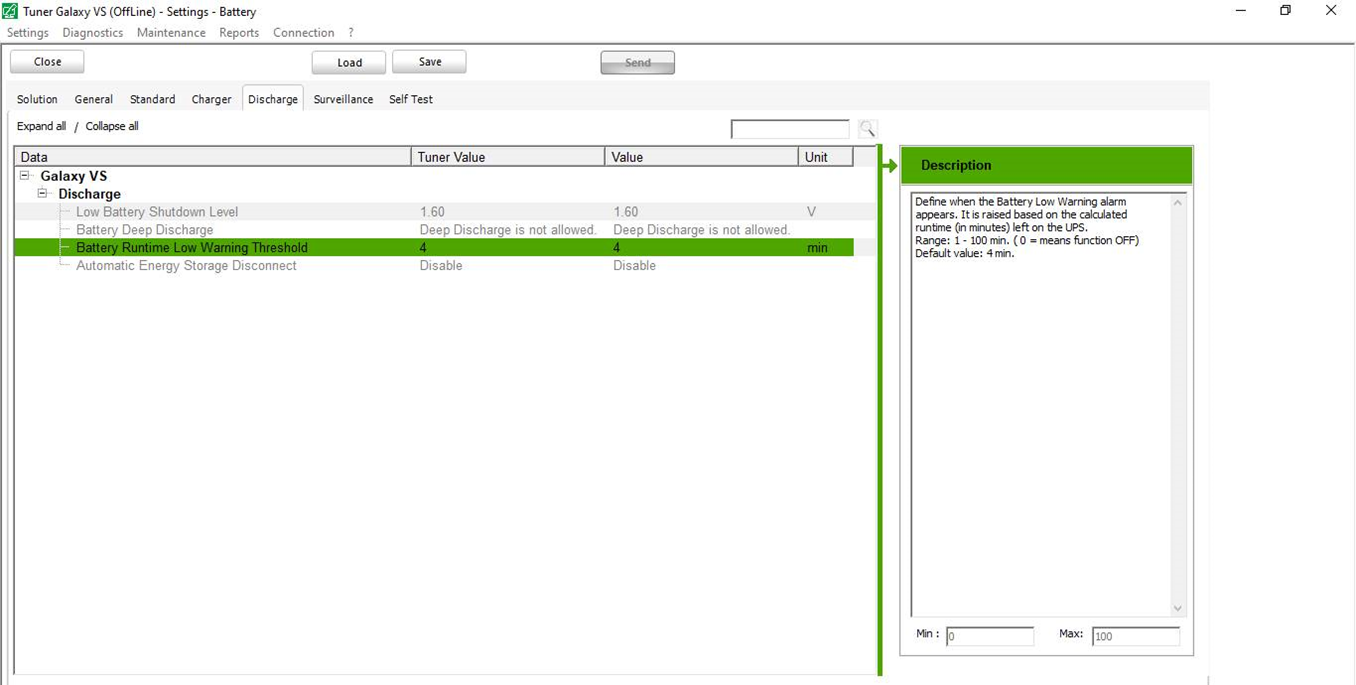This screenshot has height=685, width=1356.
Task: Click the Unit column header
Action: click(826, 157)
